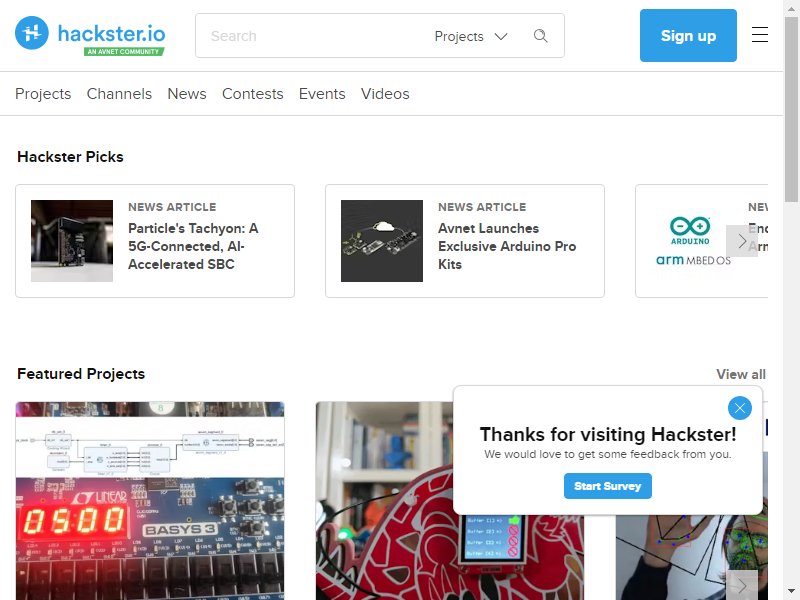
Task: Close the survey popup with X icon
Action: (x=739, y=408)
